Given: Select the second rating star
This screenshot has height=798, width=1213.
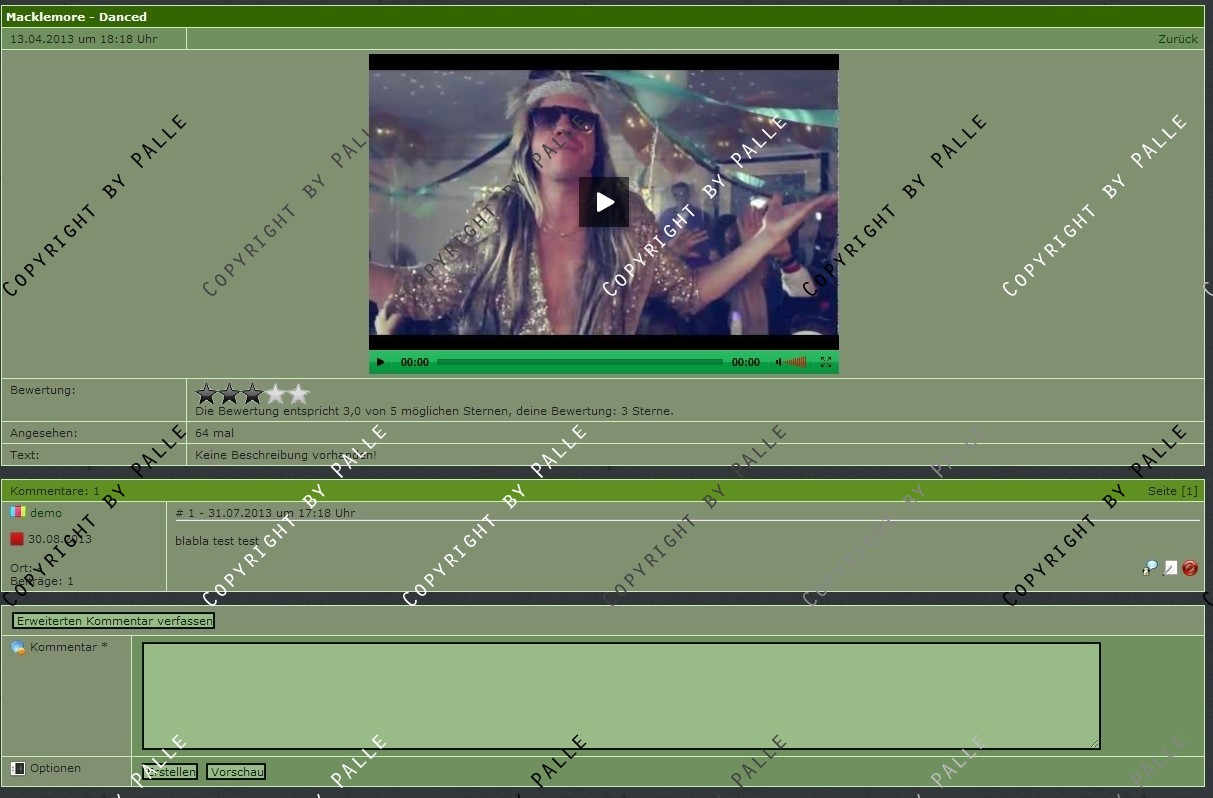Looking at the screenshot, I should [x=230, y=394].
